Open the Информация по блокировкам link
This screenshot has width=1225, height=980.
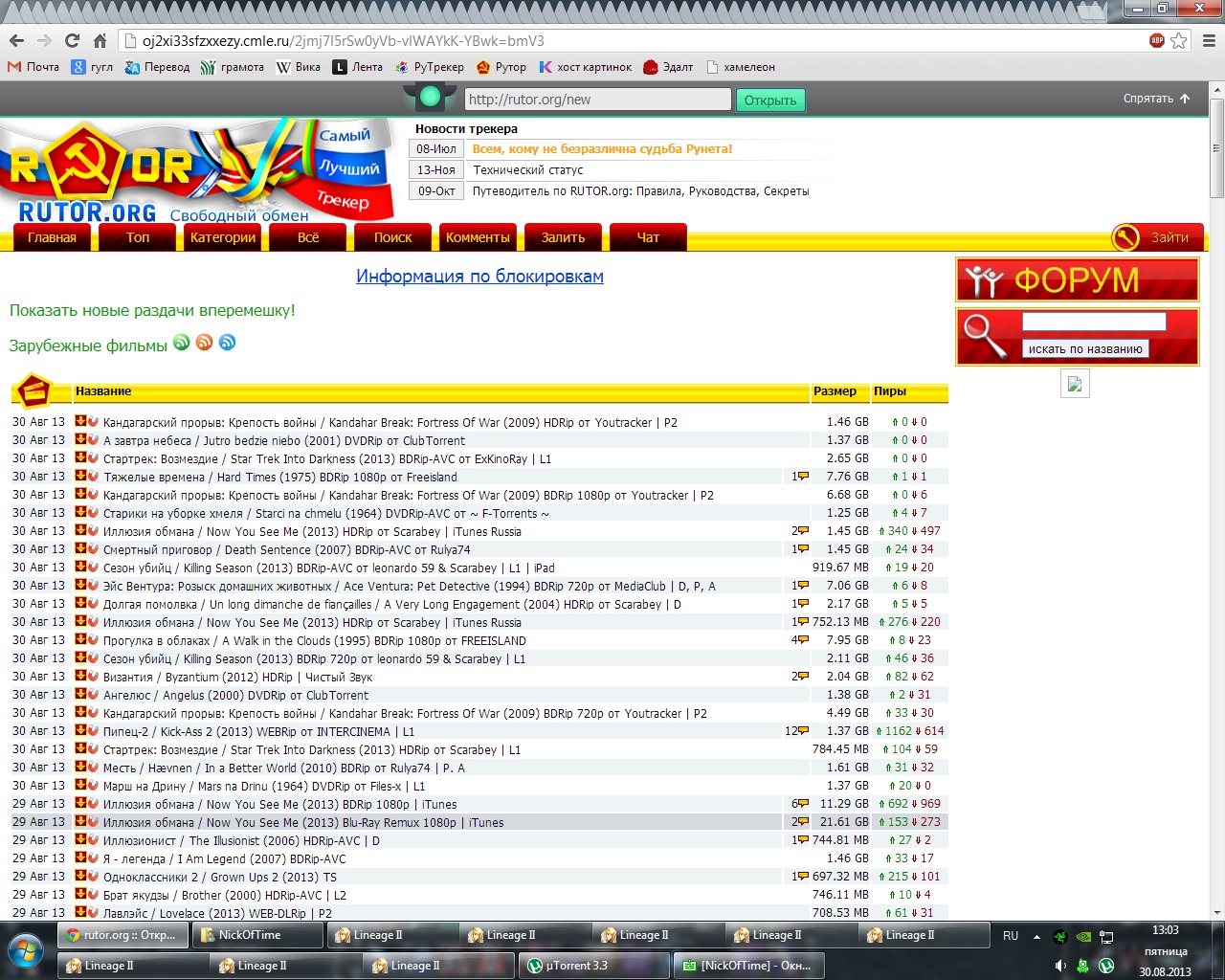pyautogui.click(x=479, y=277)
